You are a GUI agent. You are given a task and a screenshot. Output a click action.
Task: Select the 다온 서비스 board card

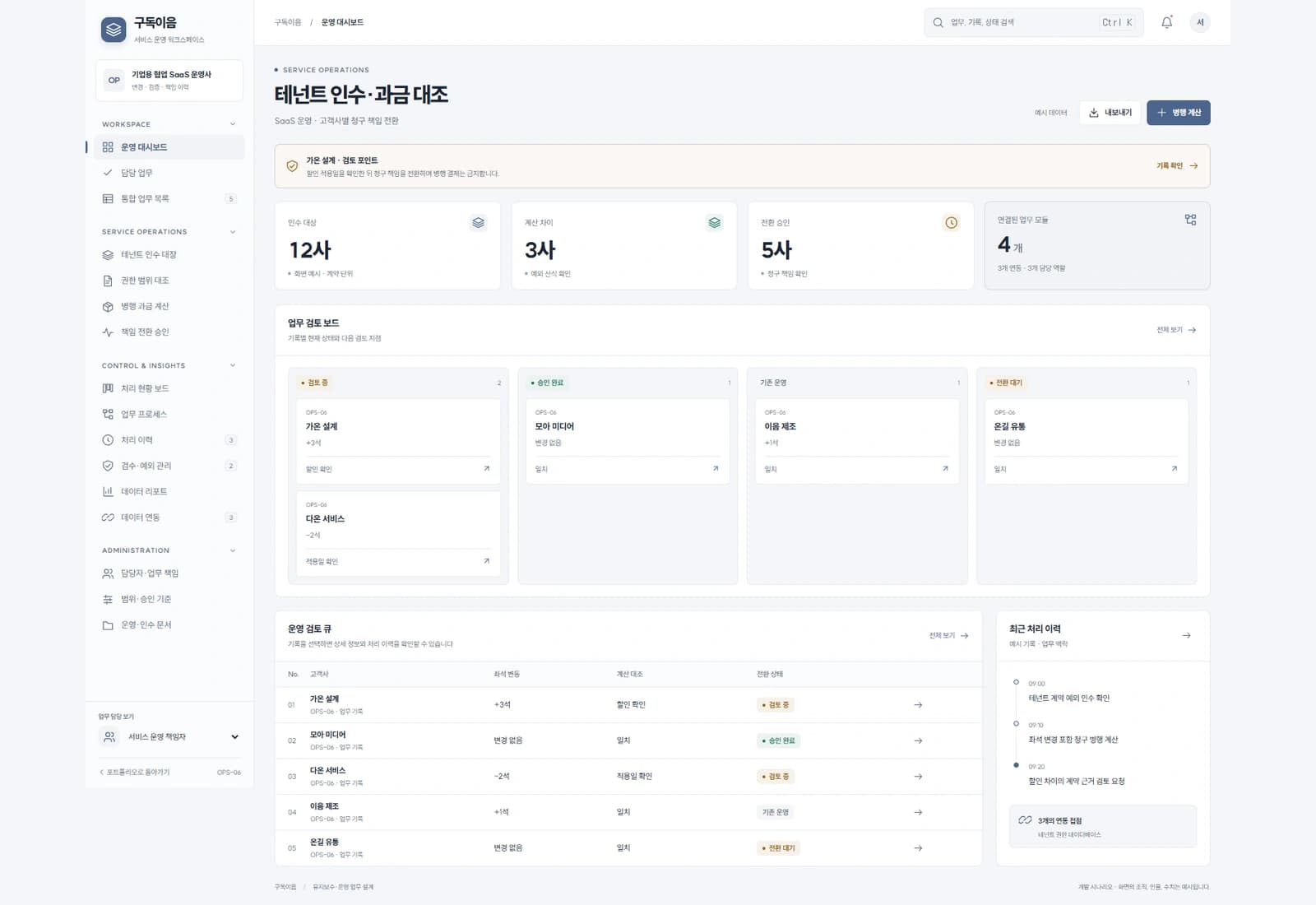[x=398, y=534]
